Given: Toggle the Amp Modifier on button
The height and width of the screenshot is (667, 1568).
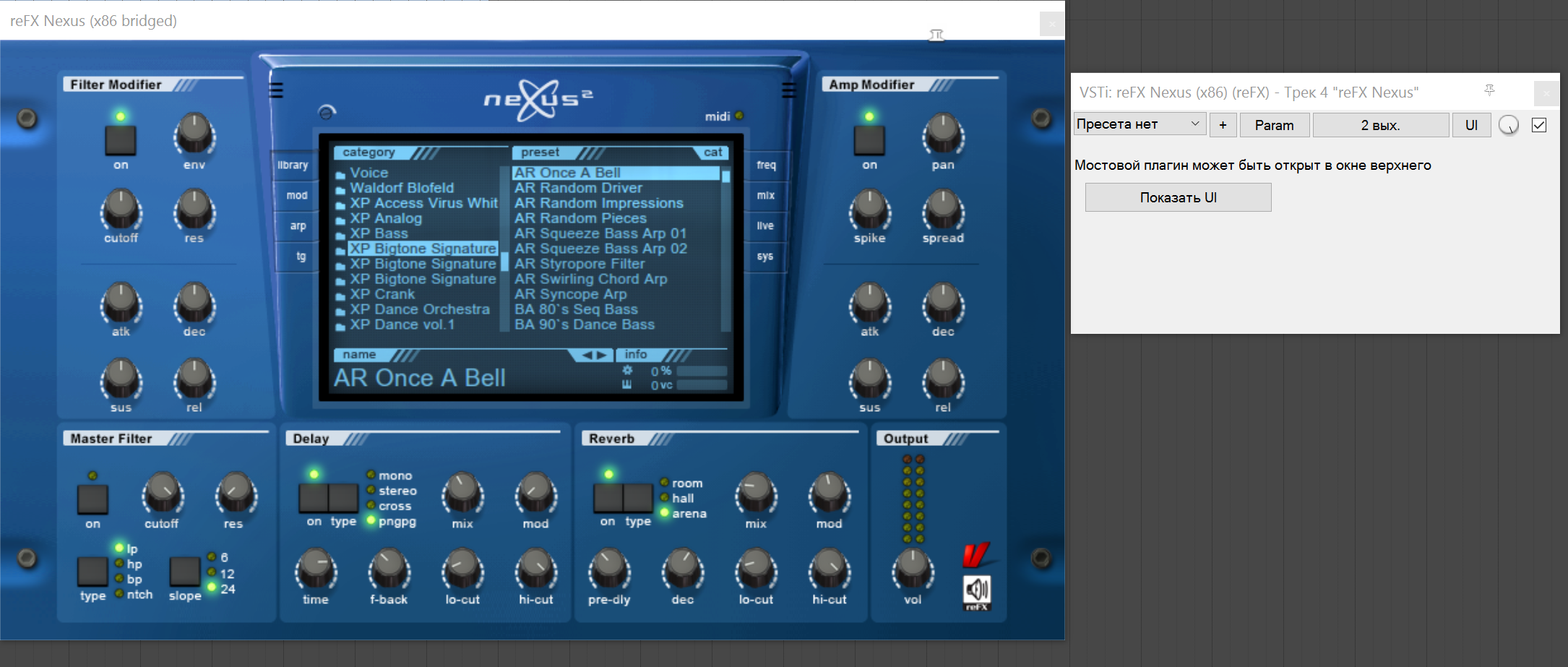Looking at the screenshot, I should click(x=869, y=139).
